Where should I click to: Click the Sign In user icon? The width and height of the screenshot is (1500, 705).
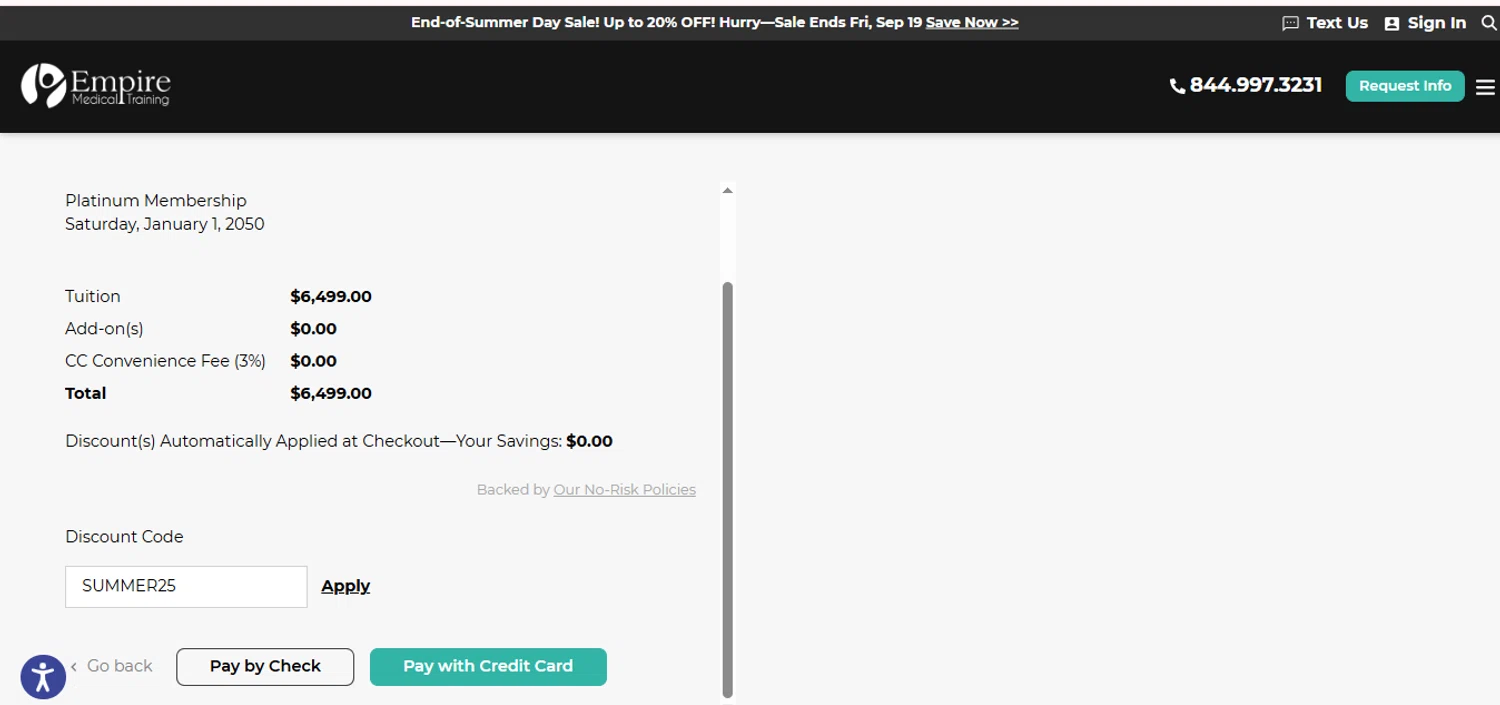point(1391,23)
